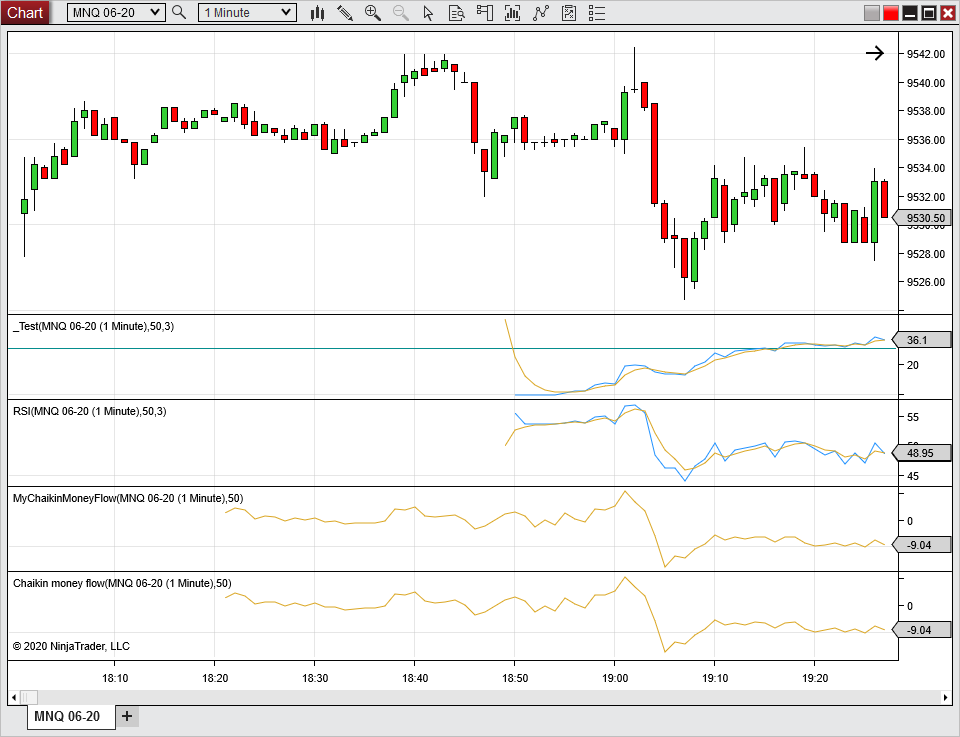Open the Chart window menu
The width and height of the screenshot is (960, 737).
pos(25,12)
